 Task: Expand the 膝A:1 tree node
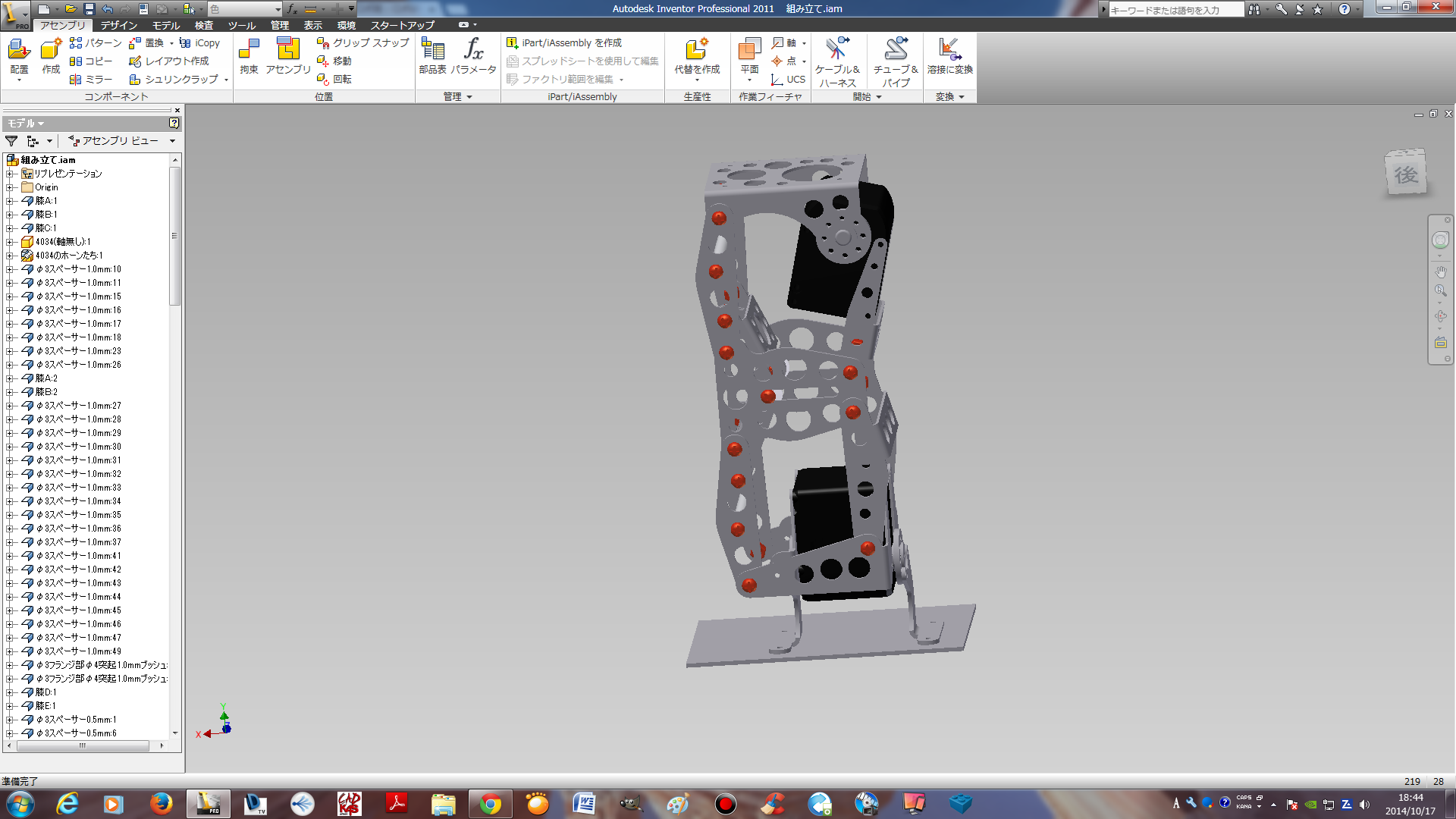pyautogui.click(x=11, y=201)
